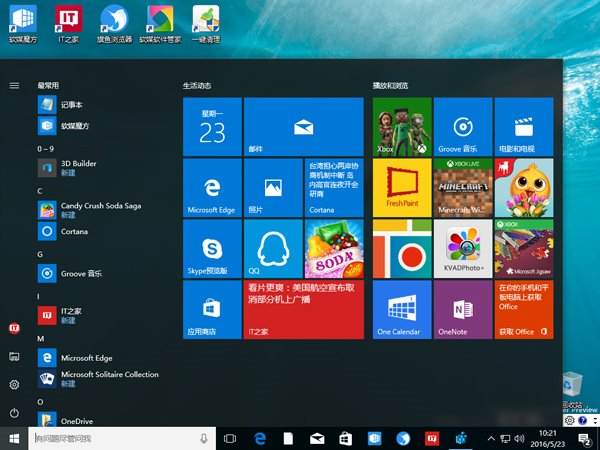Click the 播放和浏览 group header

point(390,85)
